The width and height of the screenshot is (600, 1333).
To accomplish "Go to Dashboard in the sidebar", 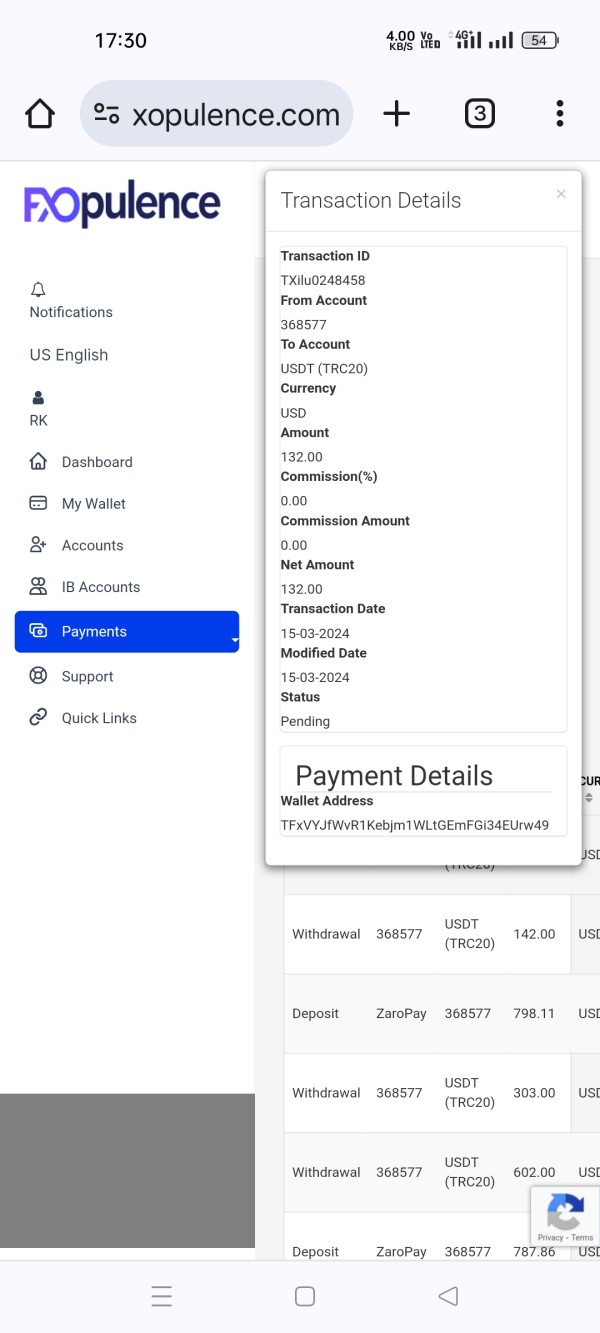I will pyautogui.click(x=97, y=462).
